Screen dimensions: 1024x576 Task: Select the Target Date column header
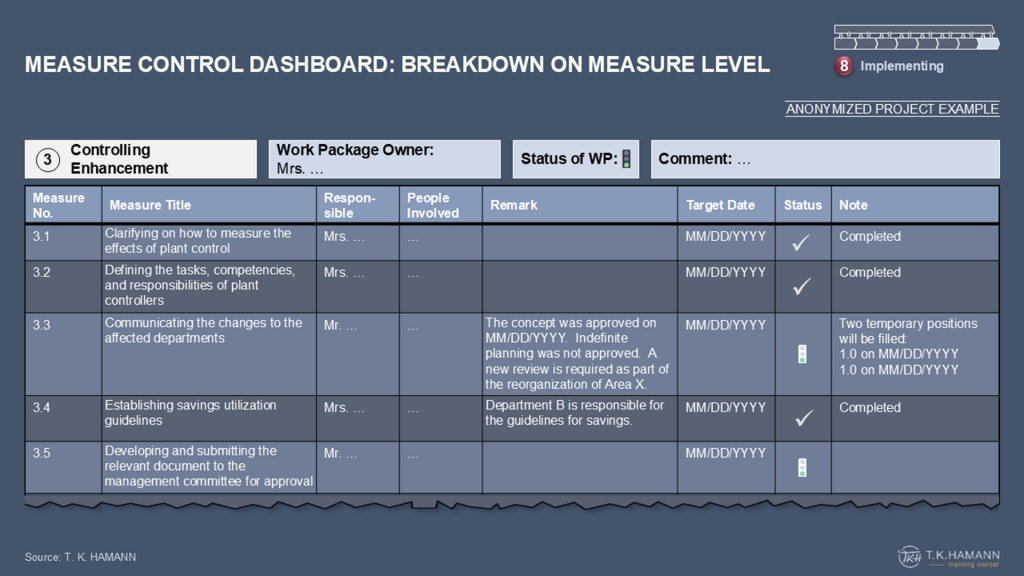(720, 205)
